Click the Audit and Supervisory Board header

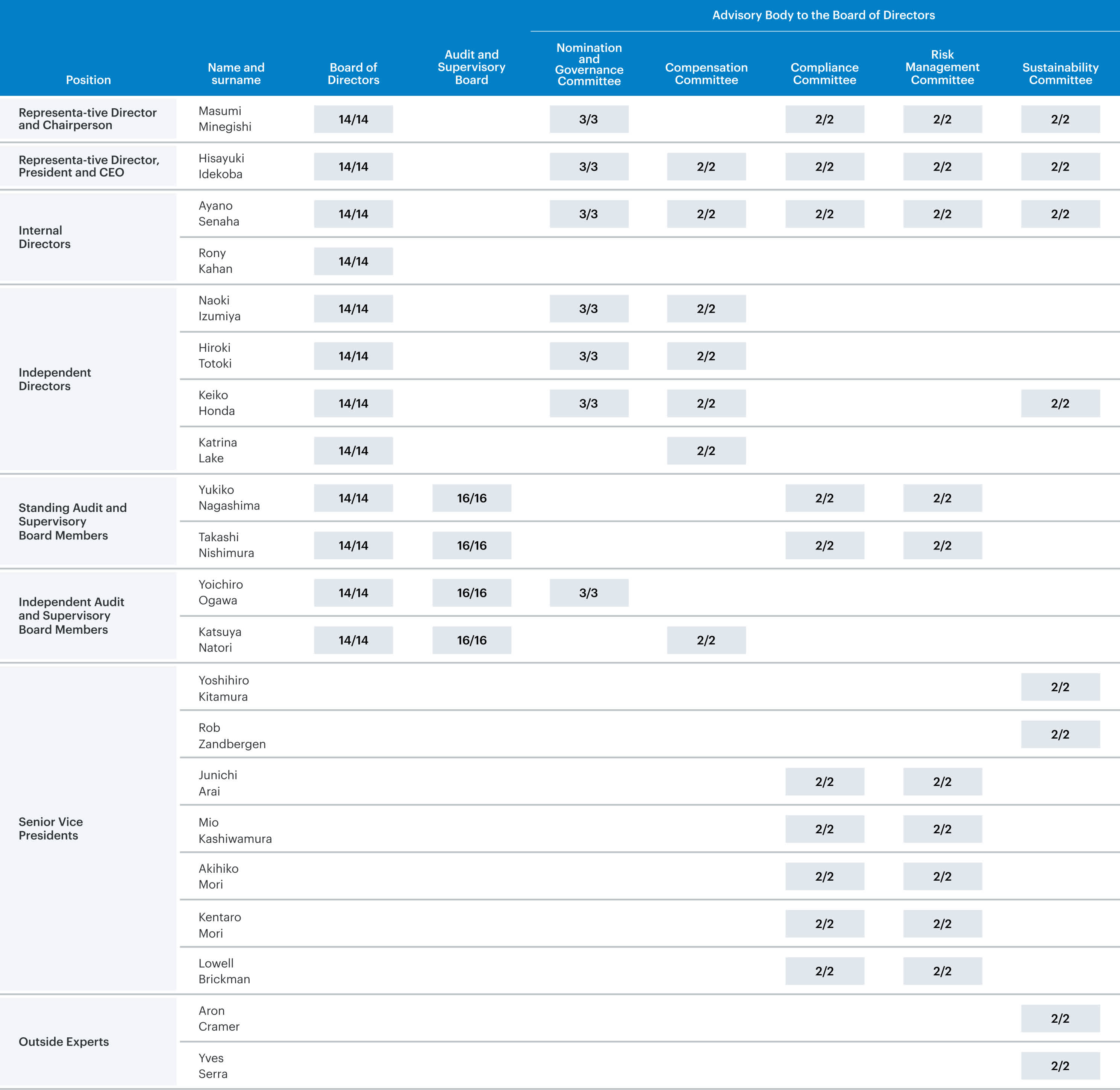coord(471,68)
